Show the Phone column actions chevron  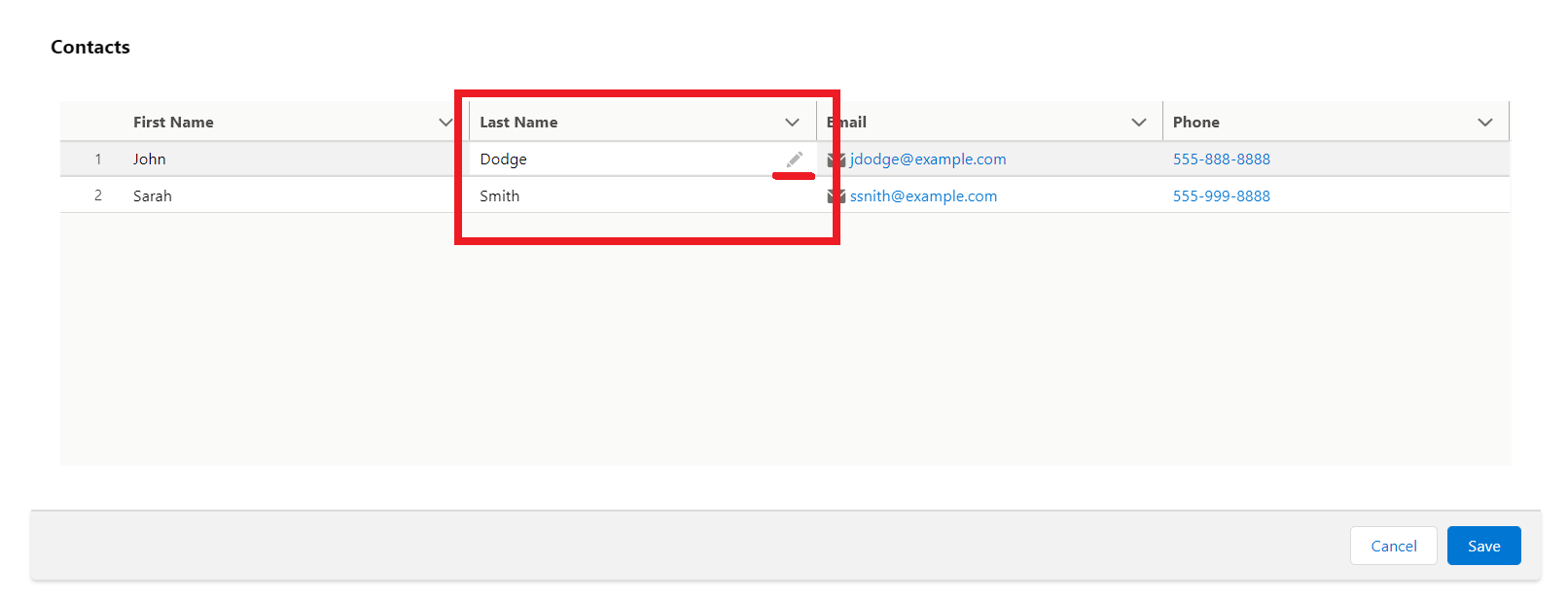click(1484, 123)
